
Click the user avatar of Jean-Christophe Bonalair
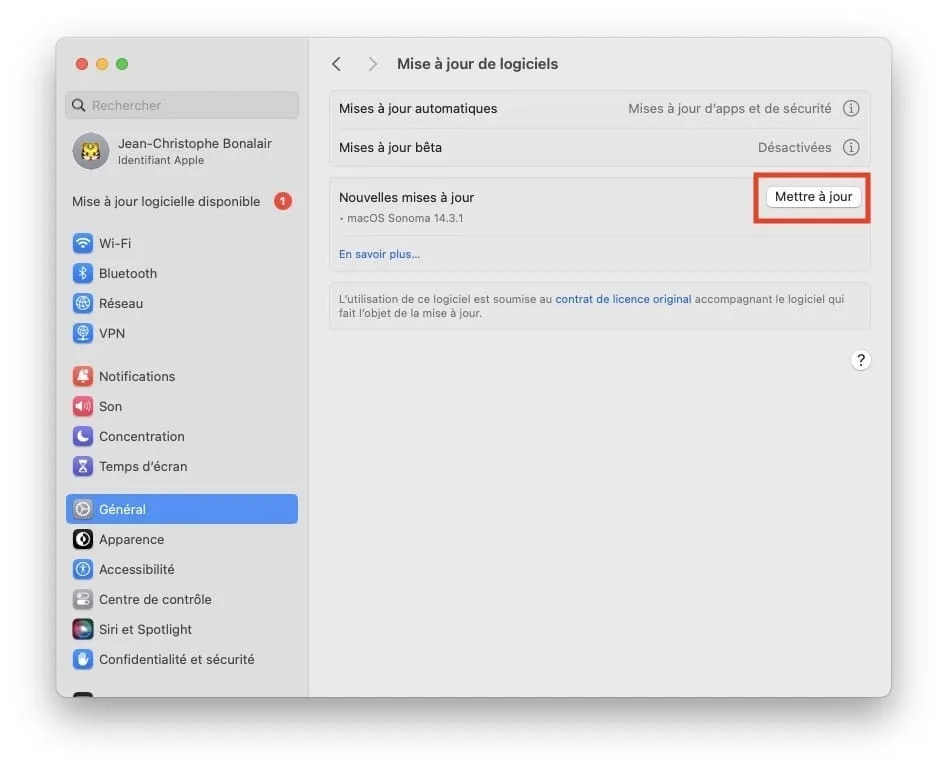point(91,151)
